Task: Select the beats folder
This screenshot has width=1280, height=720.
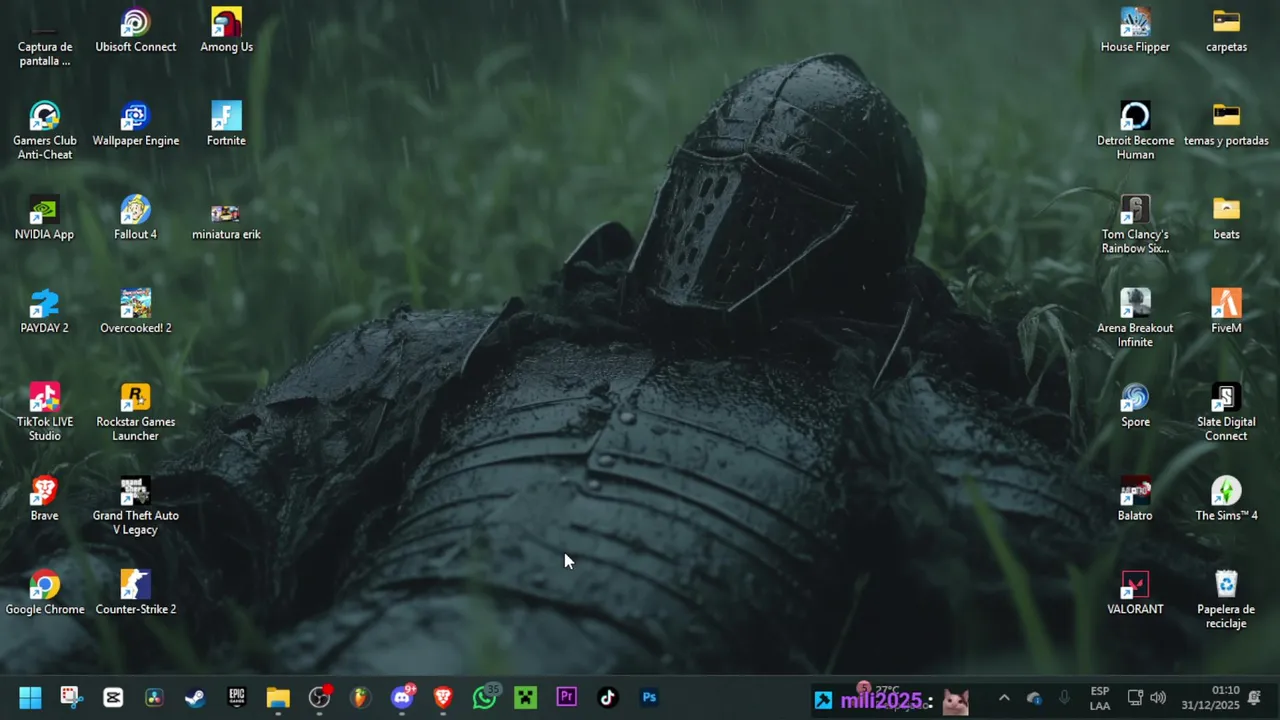Action: 1226,218
